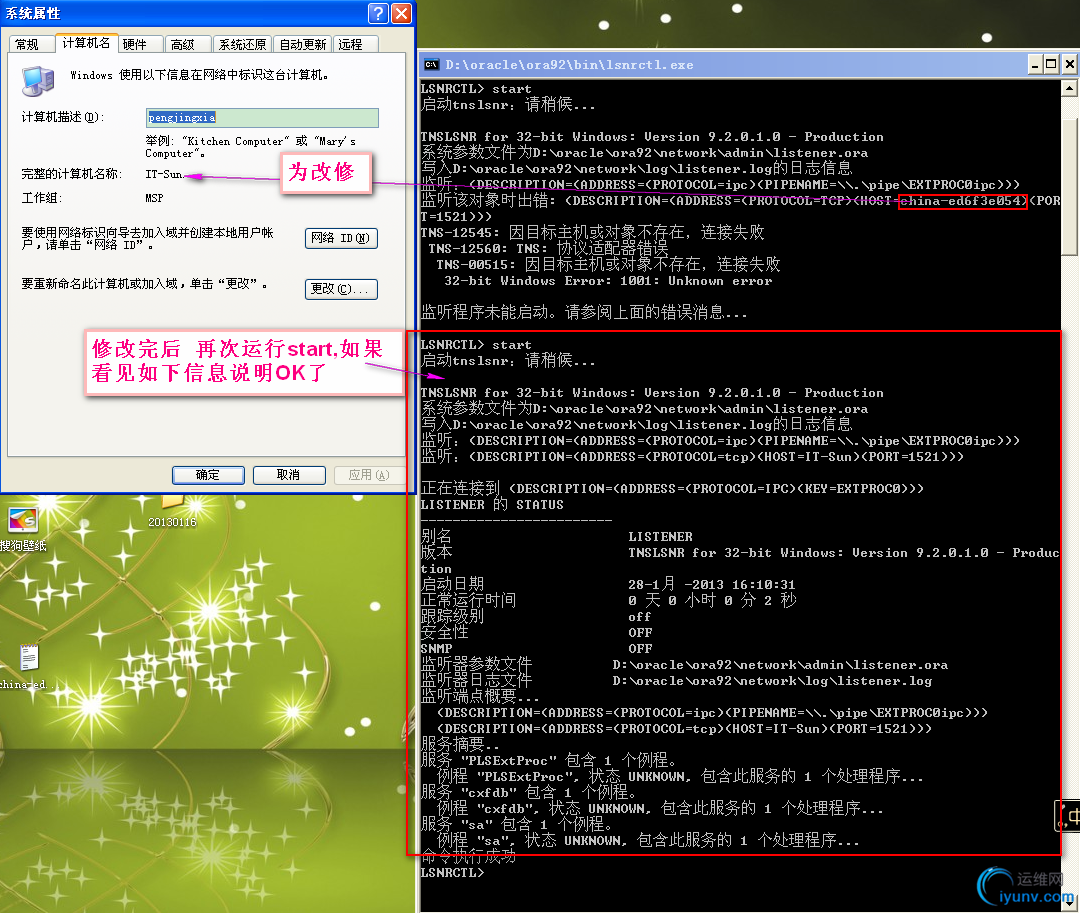Select the 20130116 folder on the desktop

(x=172, y=512)
